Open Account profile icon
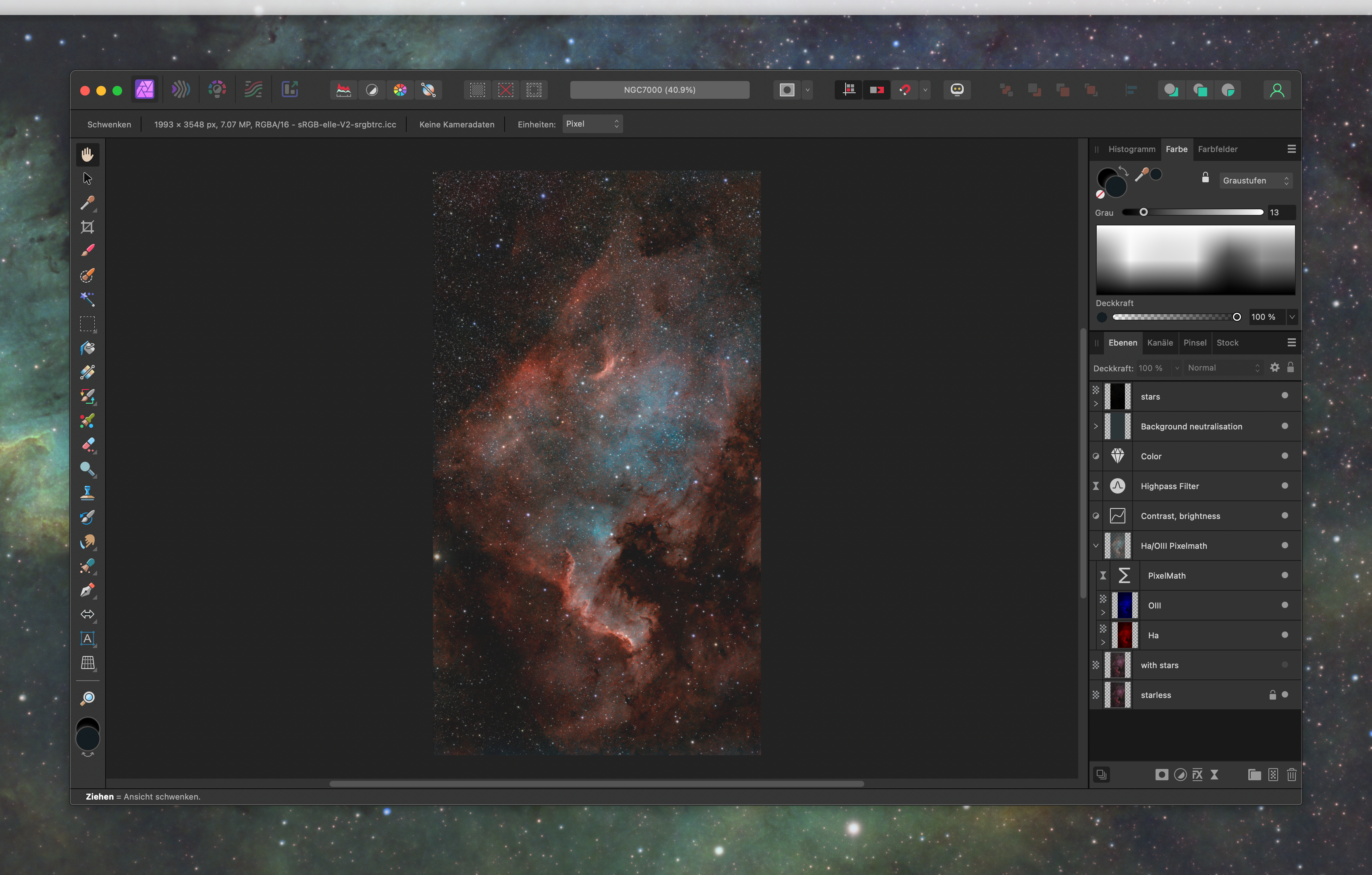 coord(1277,90)
